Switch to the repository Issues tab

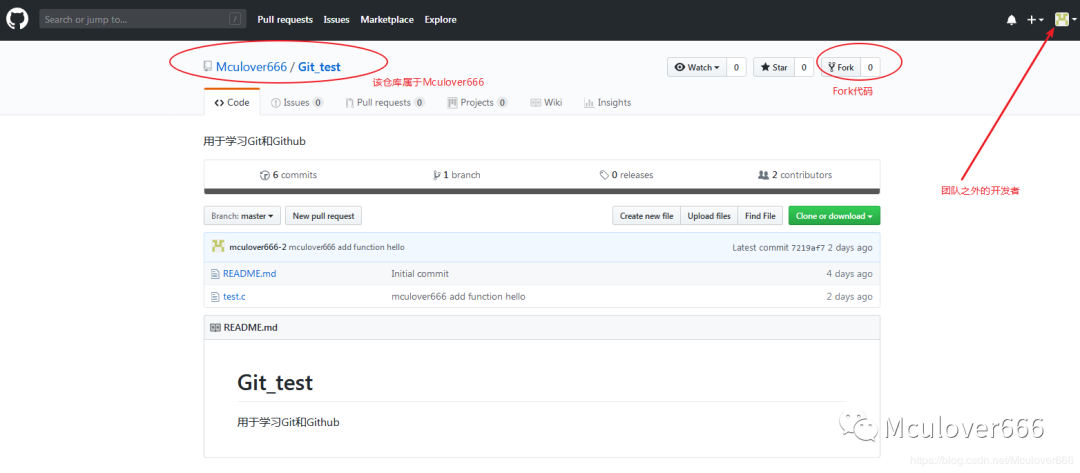pyautogui.click(x=297, y=102)
